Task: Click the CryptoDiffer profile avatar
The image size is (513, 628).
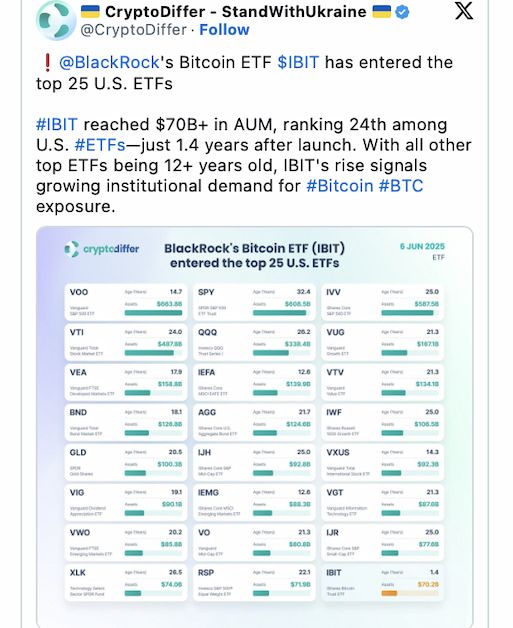Action: click(x=56, y=21)
